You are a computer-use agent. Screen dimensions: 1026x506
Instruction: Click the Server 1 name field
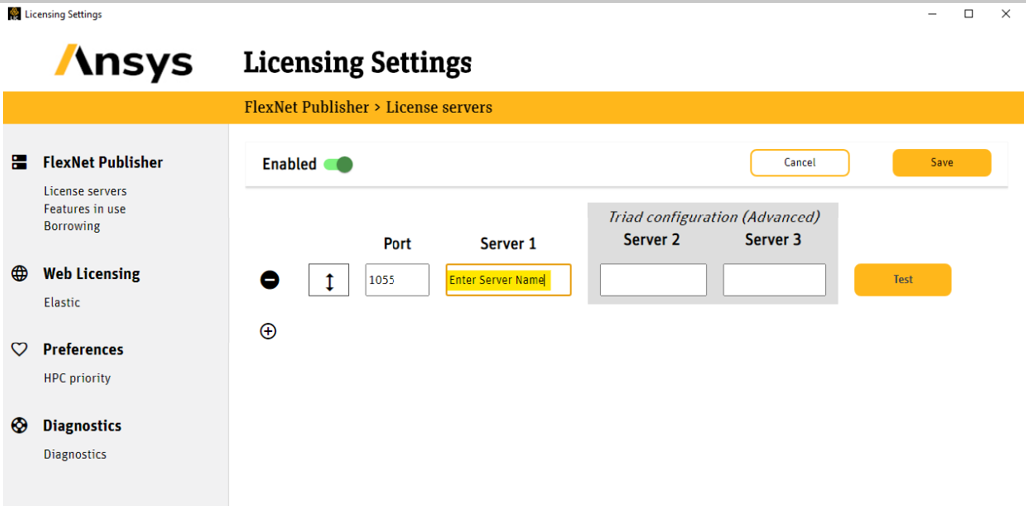coord(508,280)
